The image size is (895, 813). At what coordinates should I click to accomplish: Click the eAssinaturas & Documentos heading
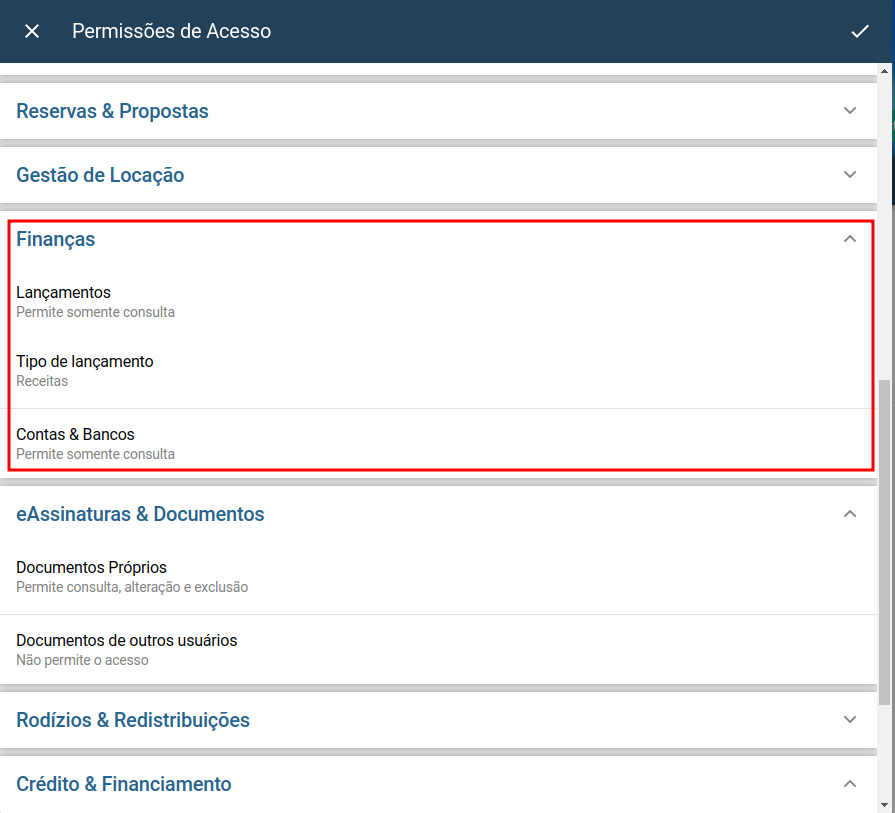click(x=140, y=514)
